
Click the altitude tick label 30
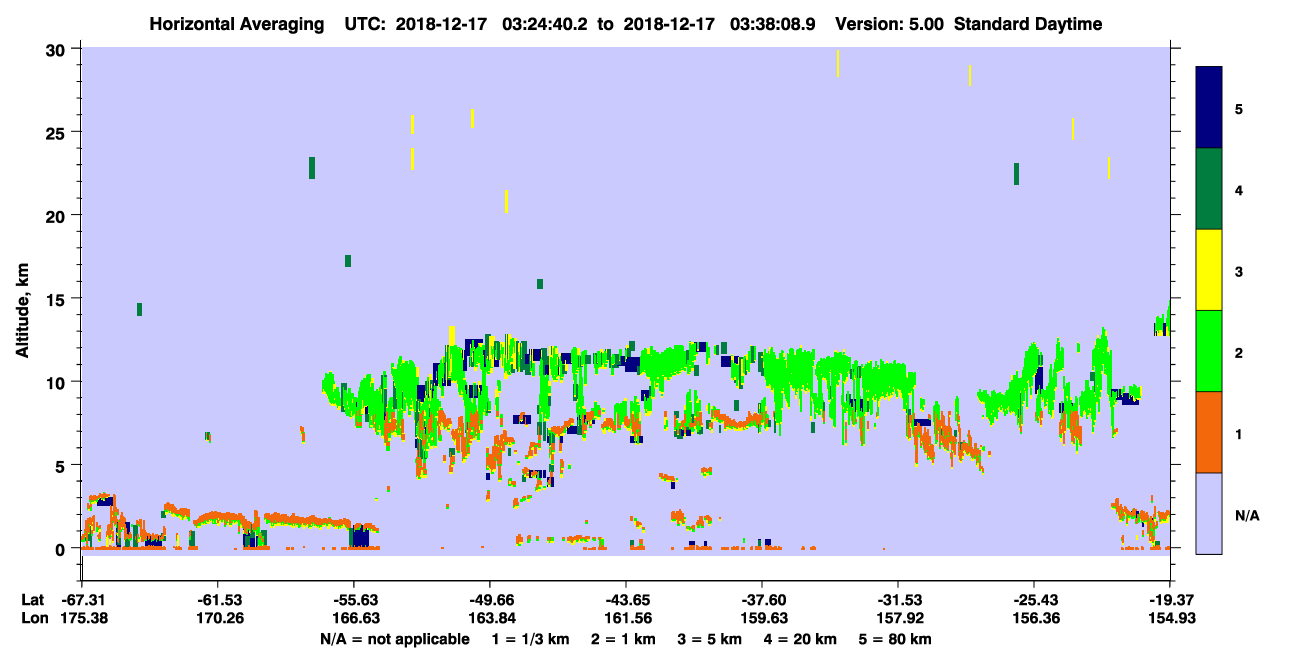[58, 49]
